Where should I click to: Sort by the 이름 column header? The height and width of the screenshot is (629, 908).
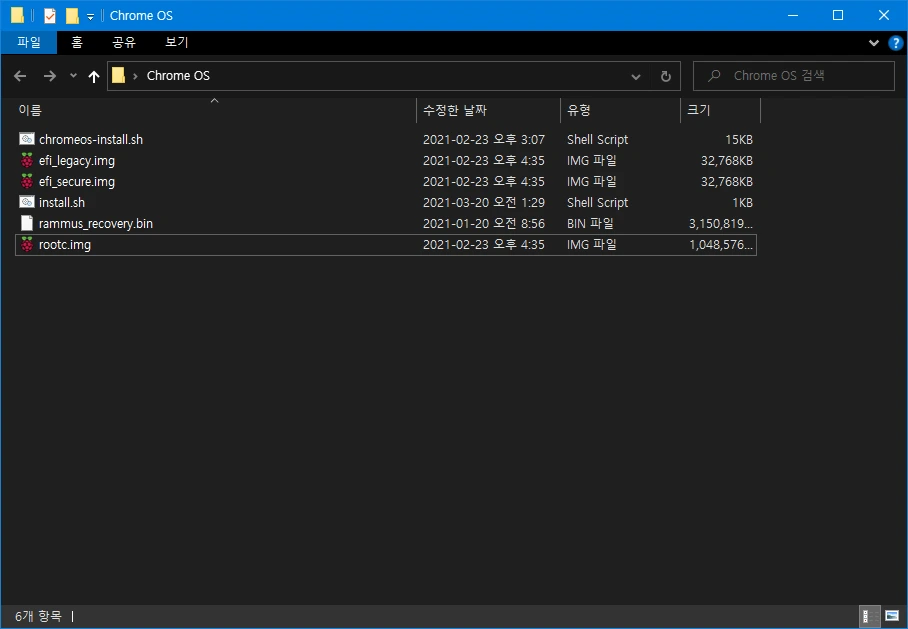[214, 110]
